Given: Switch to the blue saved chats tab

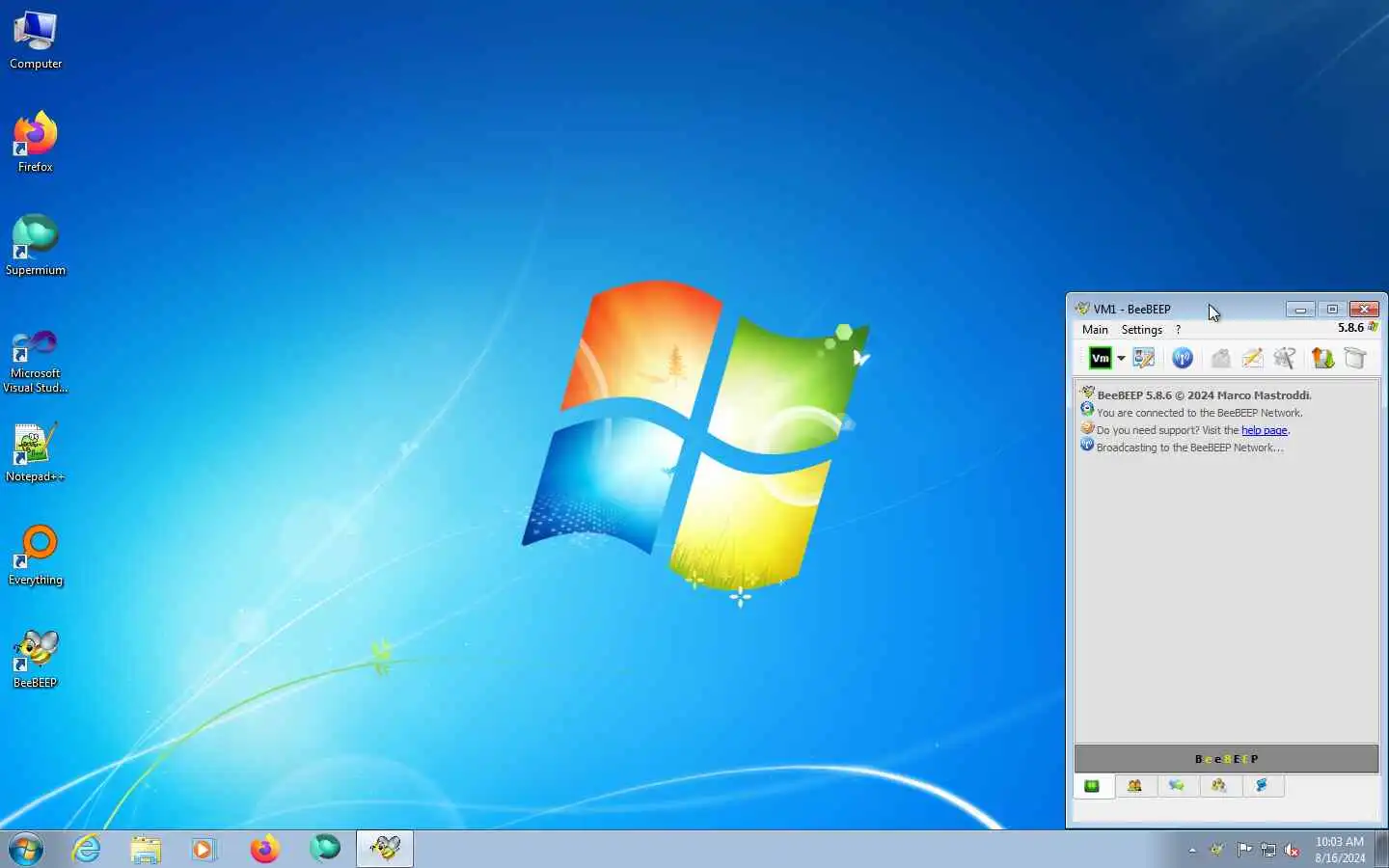Looking at the screenshot, I should 1262,786.
